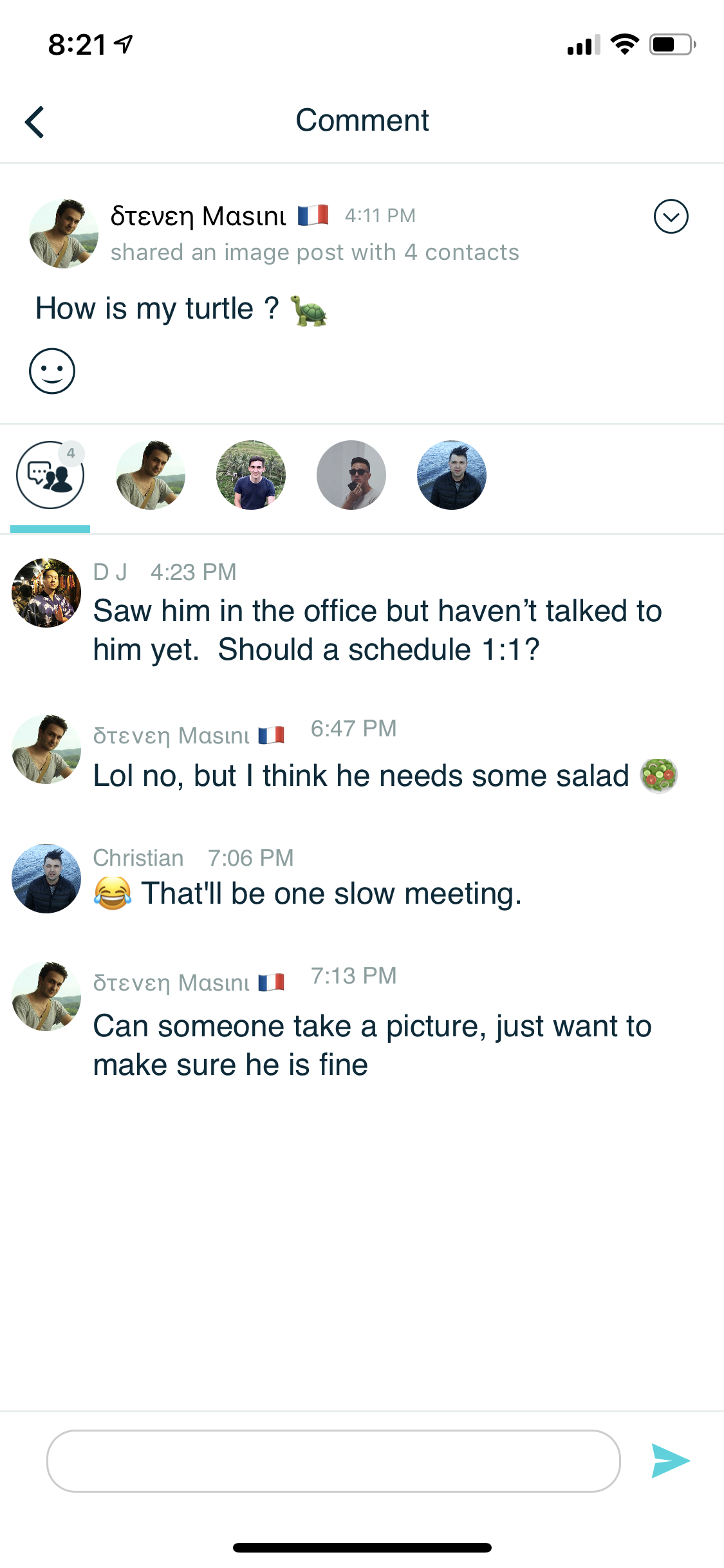Tap the D J commenter name
Viewport: 724px width, 1568px height.
[110, 572]
